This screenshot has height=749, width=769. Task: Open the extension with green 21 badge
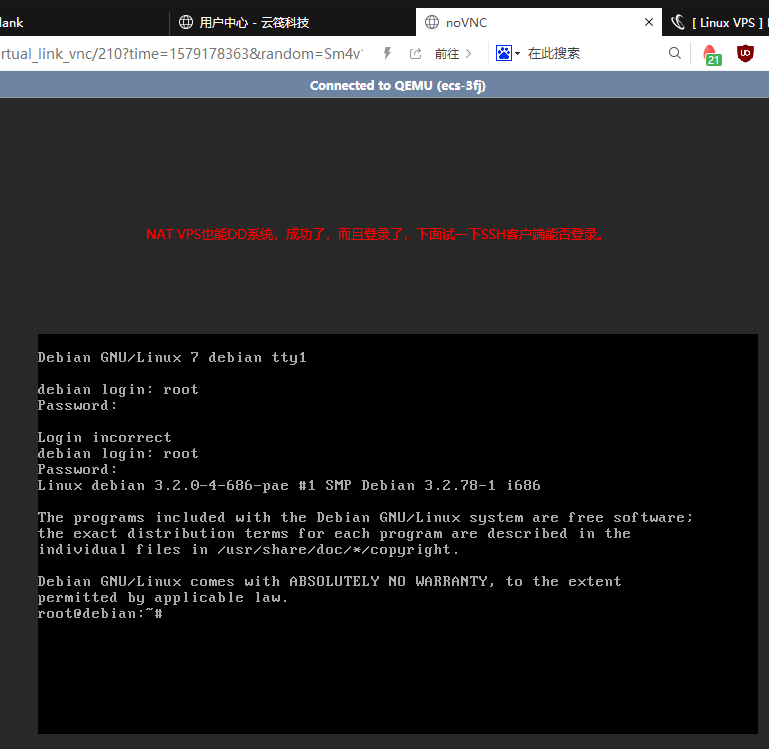pyautogui.click(x=711, y=54)
